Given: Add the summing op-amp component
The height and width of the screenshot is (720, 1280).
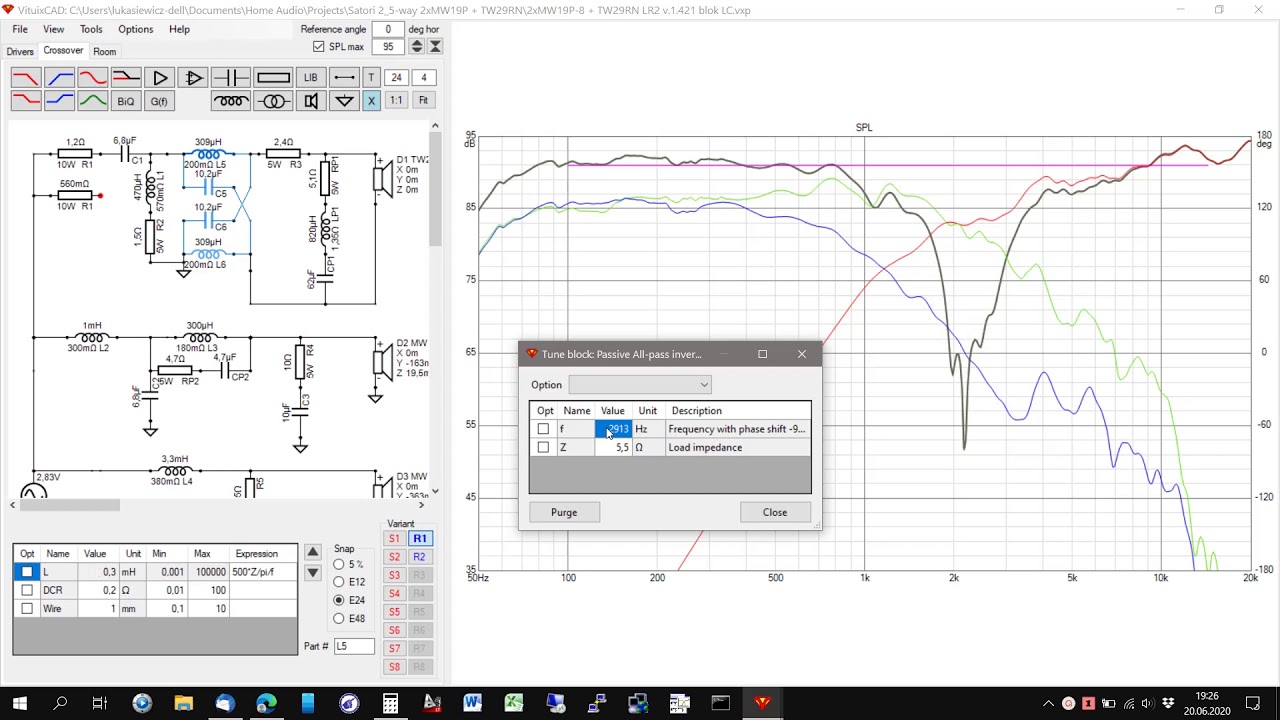Looking at the screenshot, I should 194,78.
